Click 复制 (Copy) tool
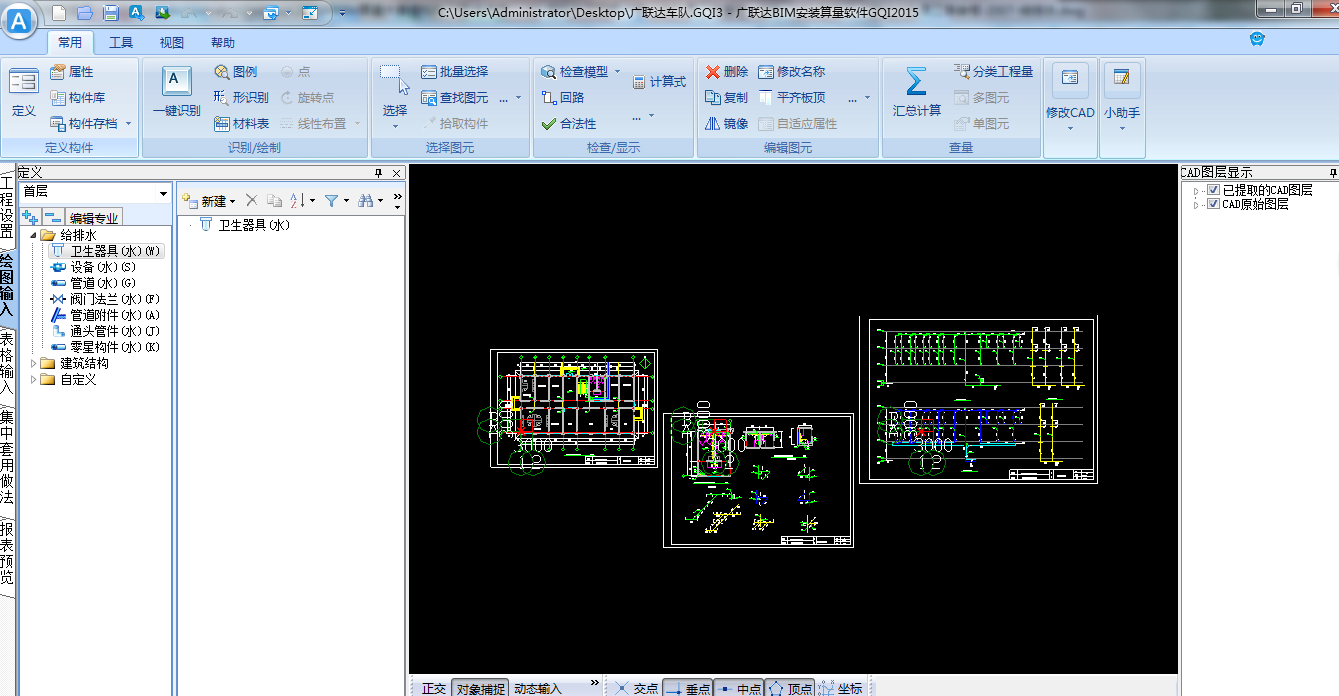The height and width of the screenshot is (696, 1339). [727, 98]
